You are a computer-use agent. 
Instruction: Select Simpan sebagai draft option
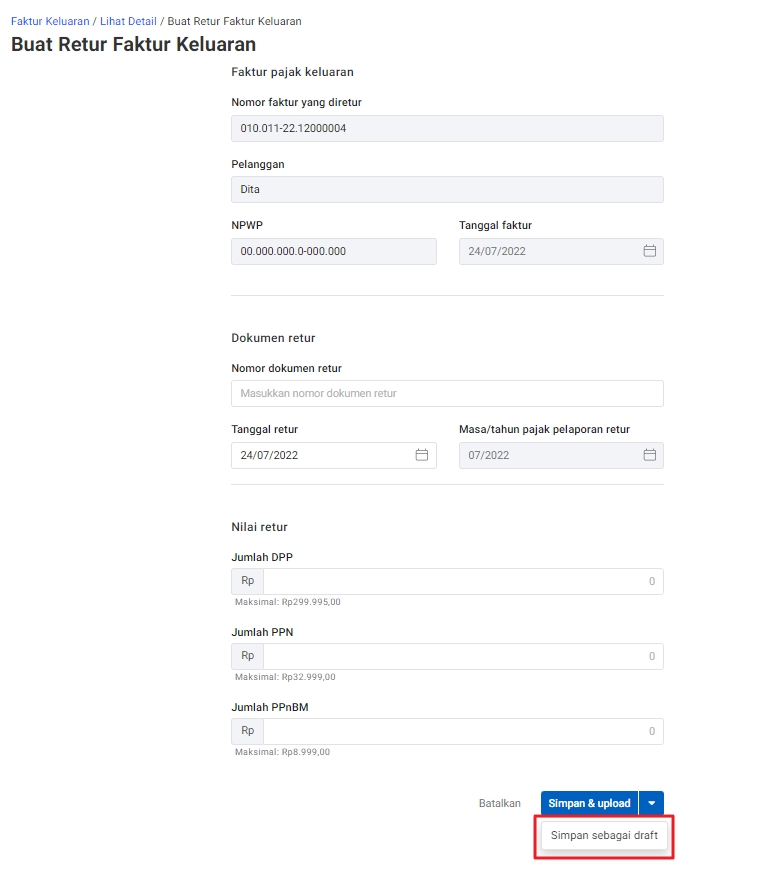[x=604, y=835]
